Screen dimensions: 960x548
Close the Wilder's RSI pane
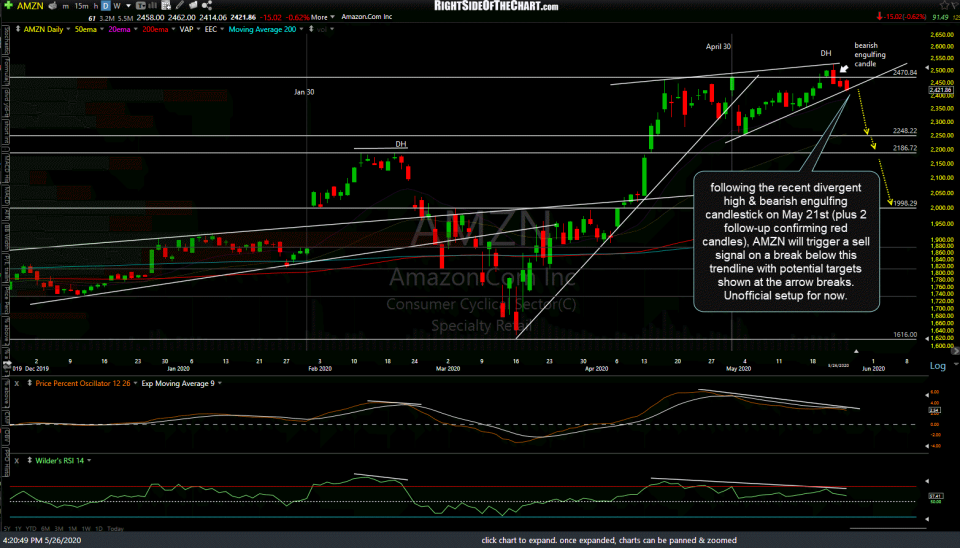[x=17, y=460]
